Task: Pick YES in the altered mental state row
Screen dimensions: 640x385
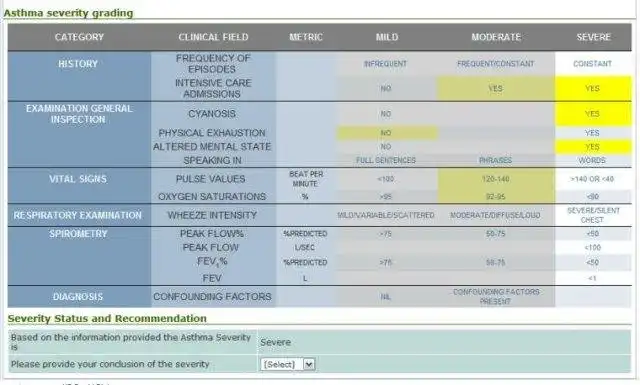Action: [593, 147]
